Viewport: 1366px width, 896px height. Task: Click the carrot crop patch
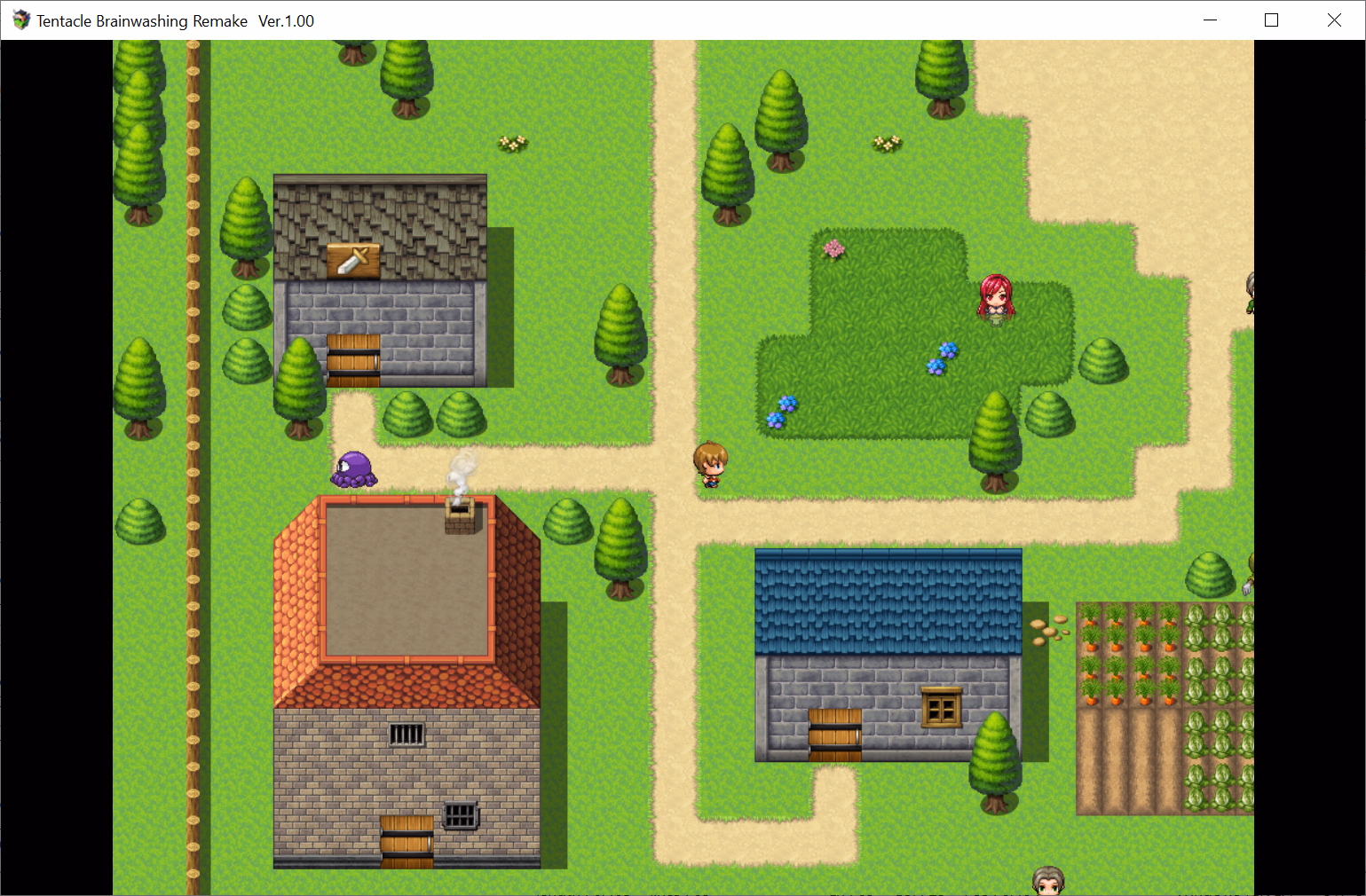(1129, 655)
